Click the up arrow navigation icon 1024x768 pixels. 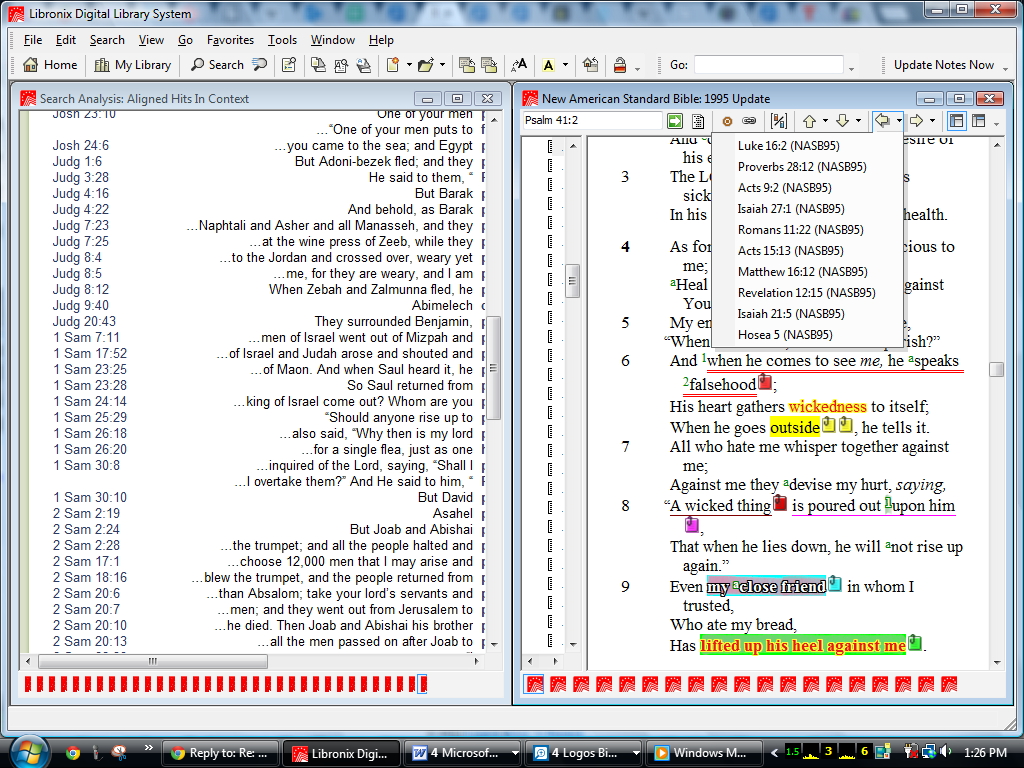[x=809, y=121]
